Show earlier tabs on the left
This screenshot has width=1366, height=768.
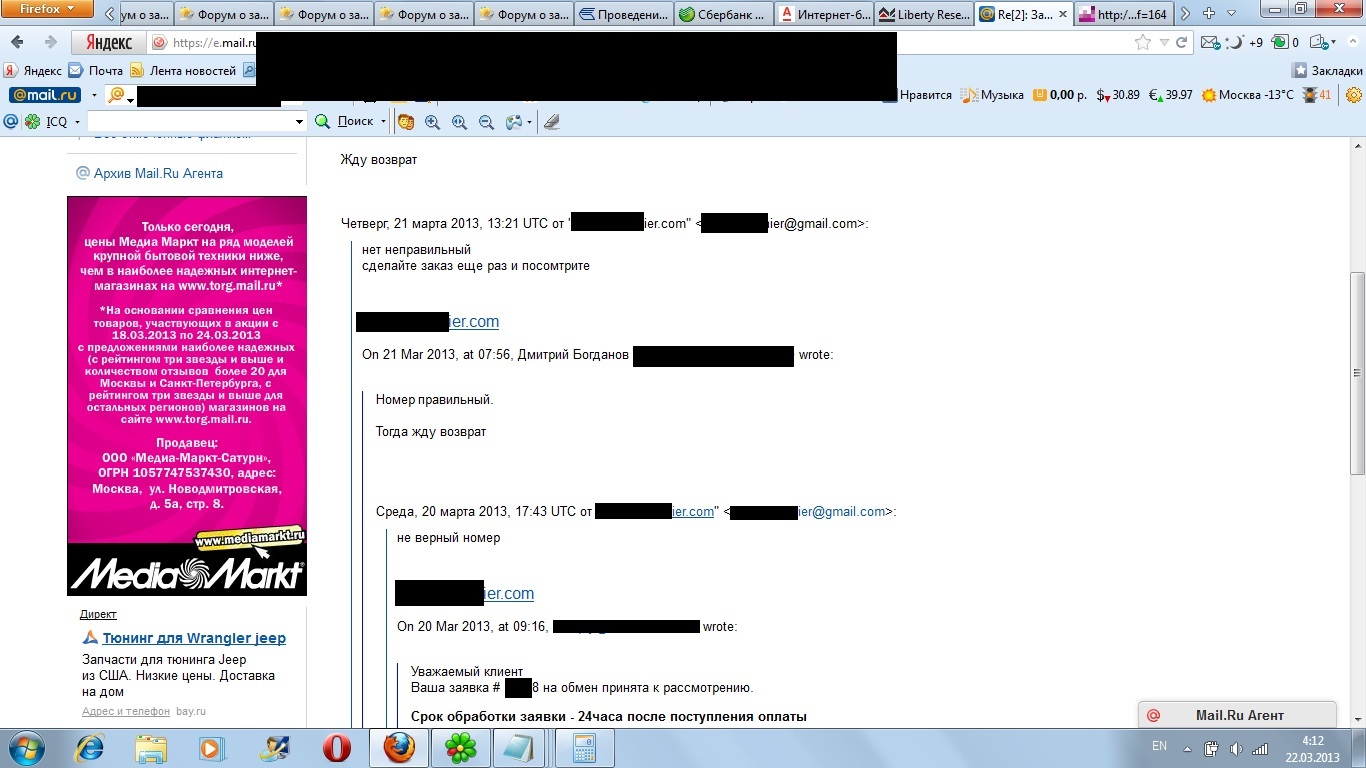tap(108, 13)
